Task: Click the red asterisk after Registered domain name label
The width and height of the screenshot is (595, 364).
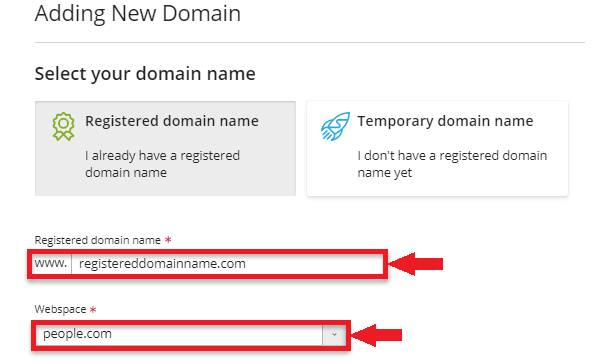Action: pos(168,240)
